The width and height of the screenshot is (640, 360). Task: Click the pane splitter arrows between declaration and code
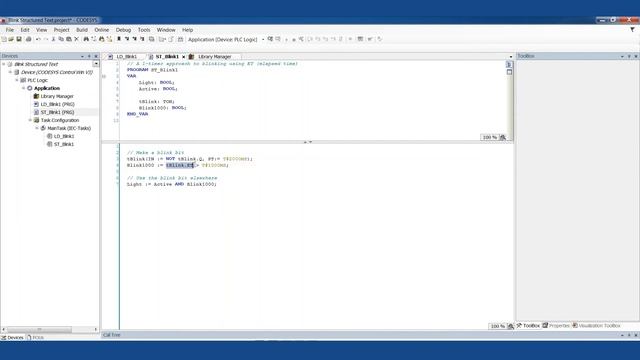pyautogui.click(x=308, y=142)
